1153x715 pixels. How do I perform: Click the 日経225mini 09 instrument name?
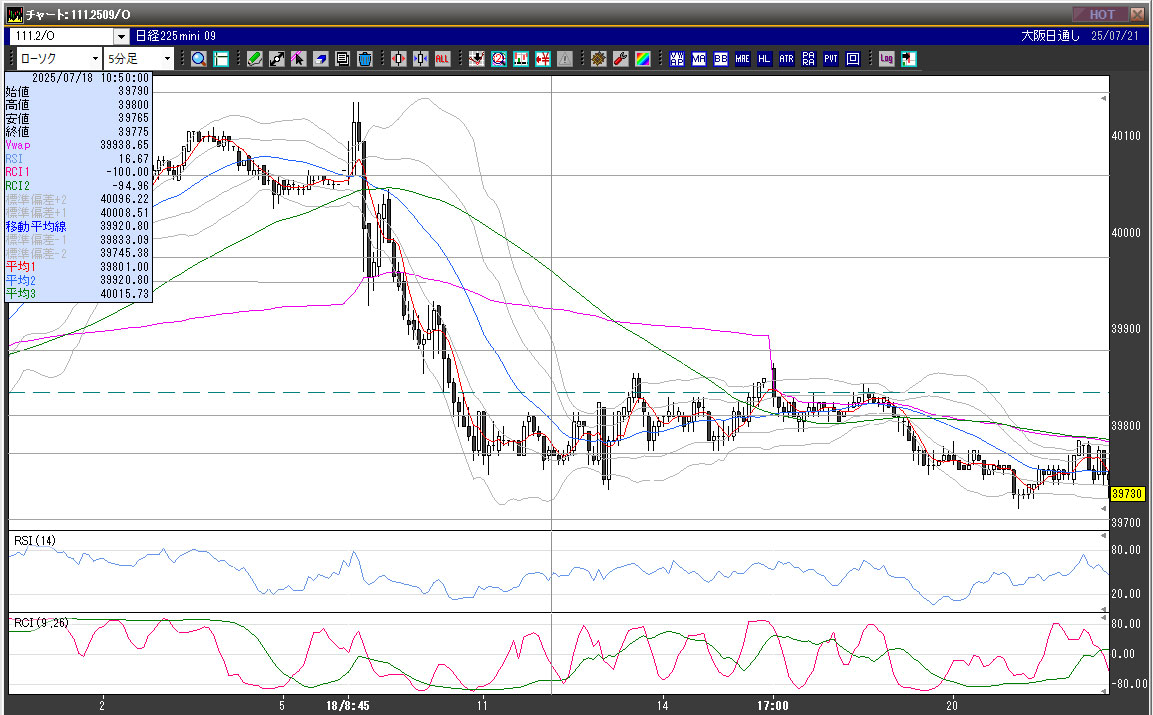[176, 36]
